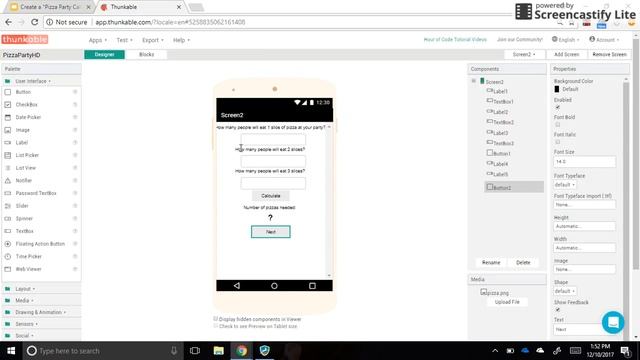The image size is (640, 360).
Task: Select the Spinner palette icon
Action: (x=8, y=218)
